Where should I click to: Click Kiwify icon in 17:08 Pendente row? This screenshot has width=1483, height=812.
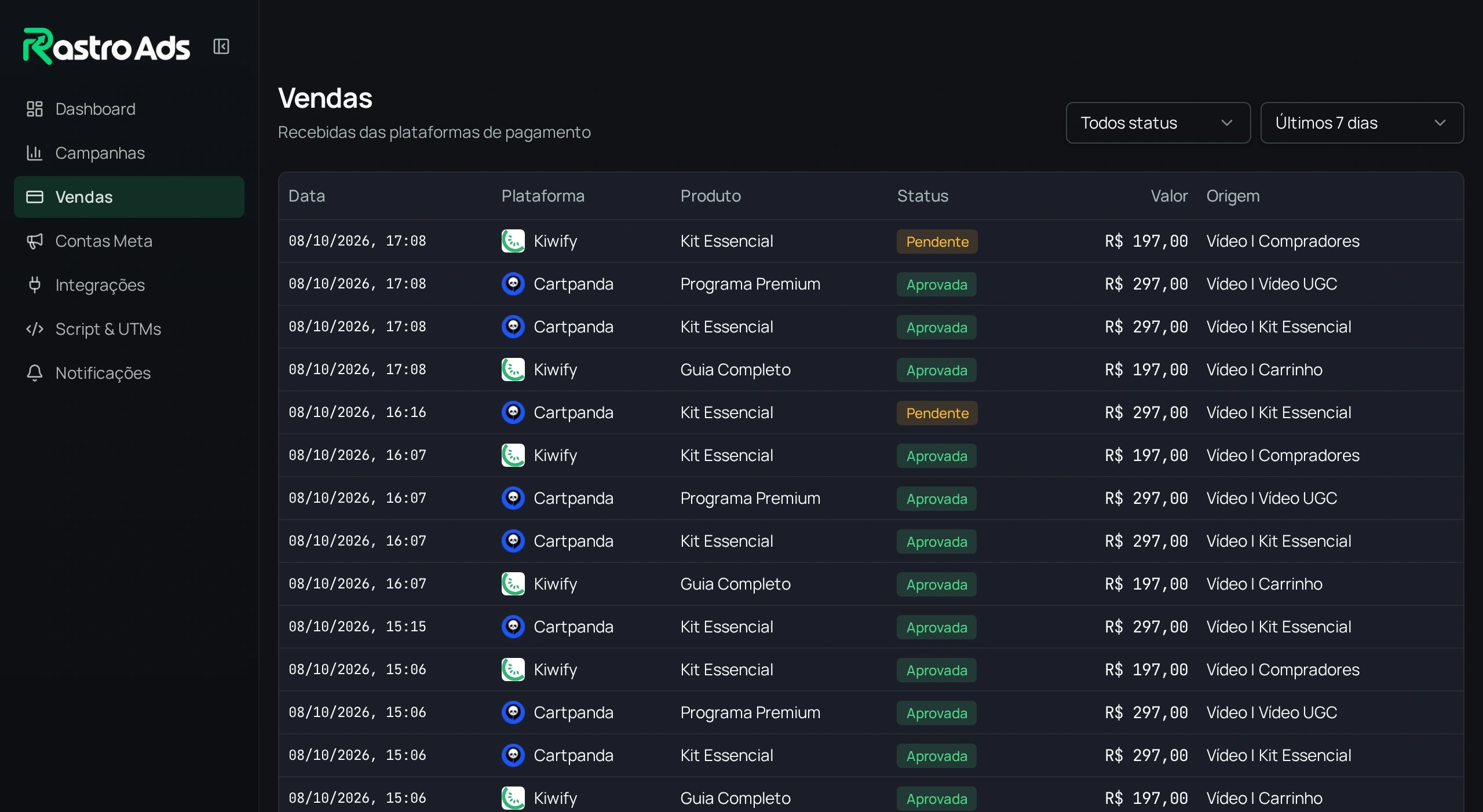coord(513,241)
